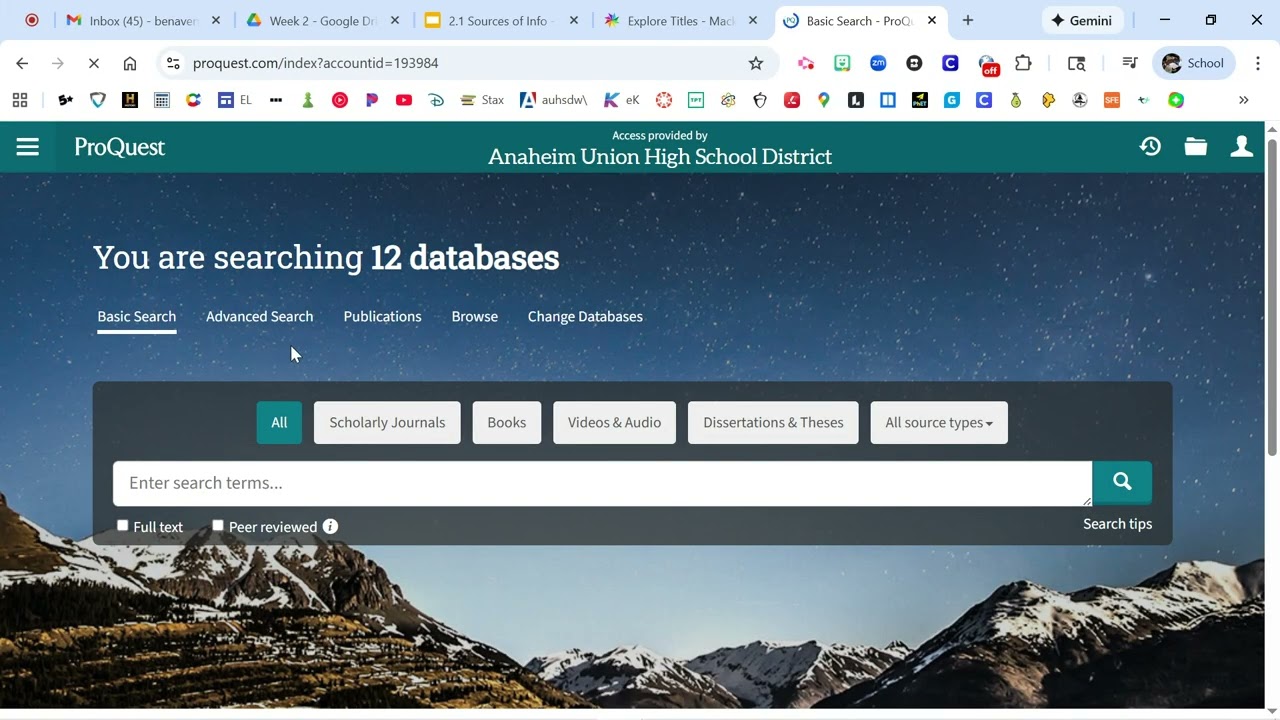Open the chess pawn bookmark
The width and height of the screenshot is (1280, 720).
click(x=308, y=100)
